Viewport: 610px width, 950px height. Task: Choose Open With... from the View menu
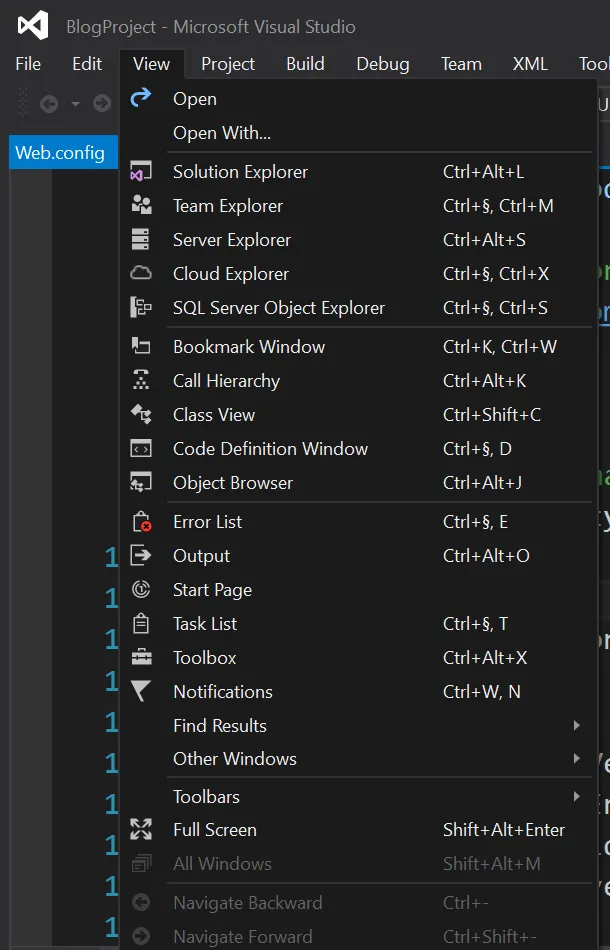coord(357,133)
